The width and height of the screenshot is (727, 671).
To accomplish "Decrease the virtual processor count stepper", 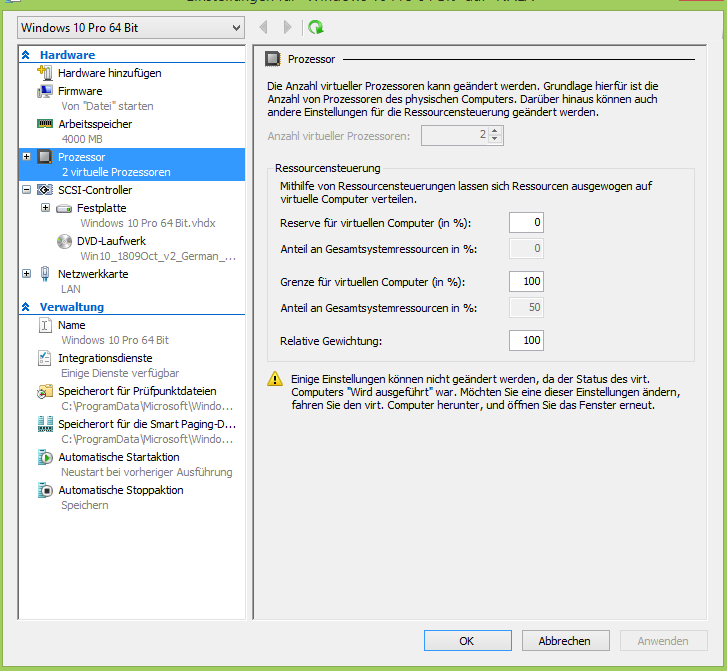I will pyautogui.click(x=495, y=139).
